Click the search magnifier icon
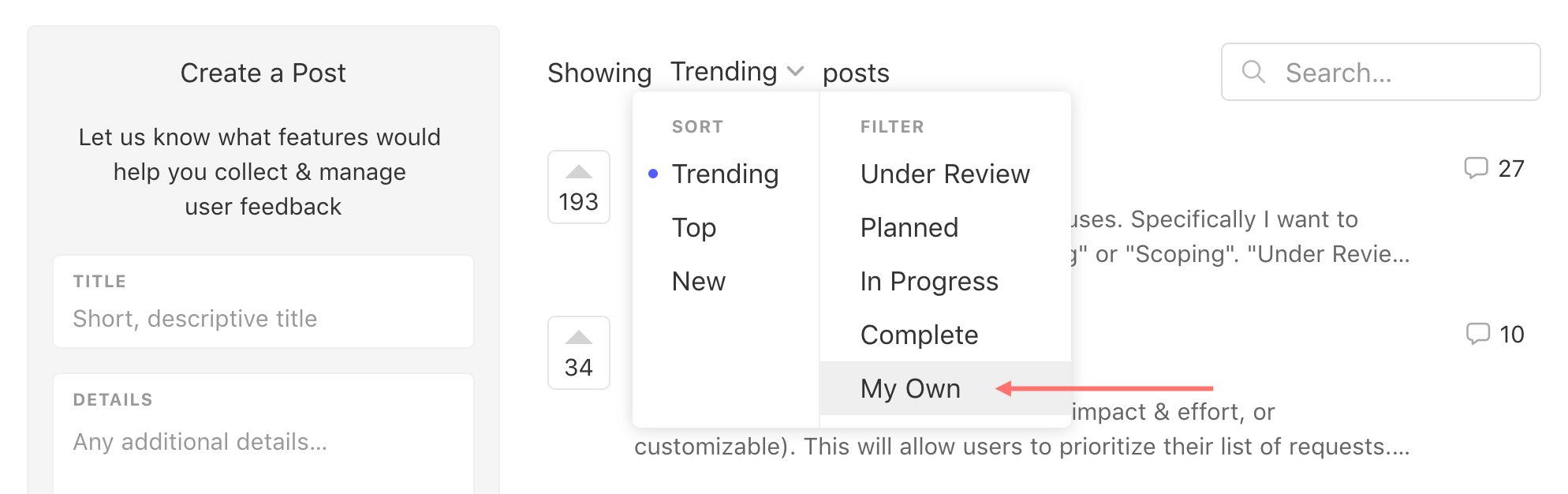The width and height of the screenshot is (1568, 494). 1253,72
